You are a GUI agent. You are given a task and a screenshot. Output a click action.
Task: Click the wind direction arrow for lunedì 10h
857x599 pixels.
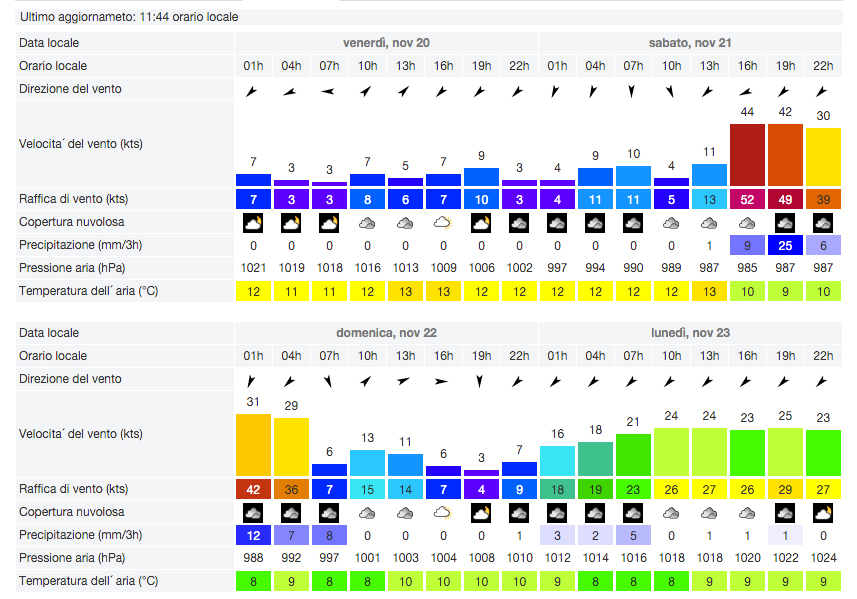coord(671,381)
